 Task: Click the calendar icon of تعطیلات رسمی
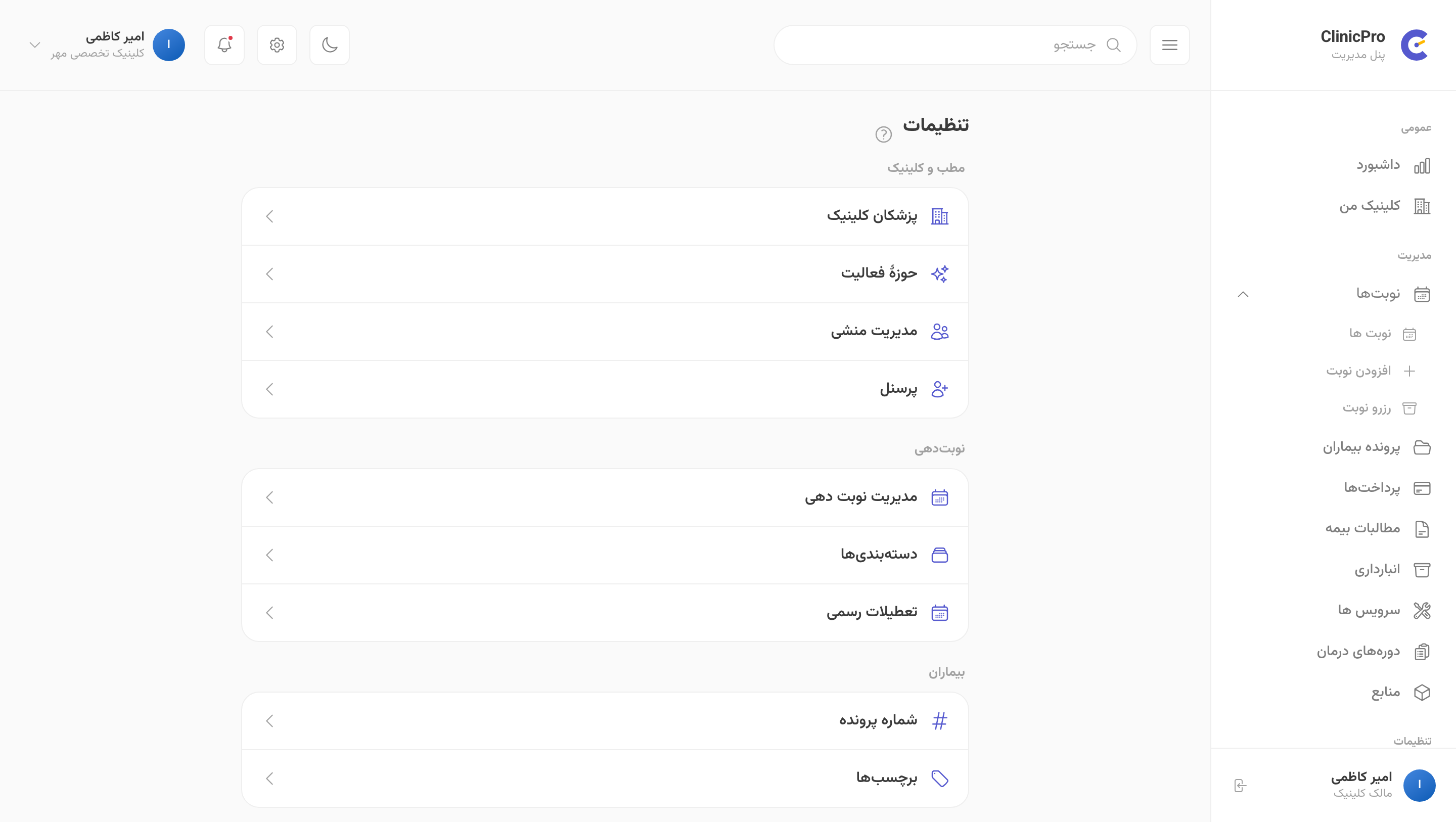(x=939, y=613)
